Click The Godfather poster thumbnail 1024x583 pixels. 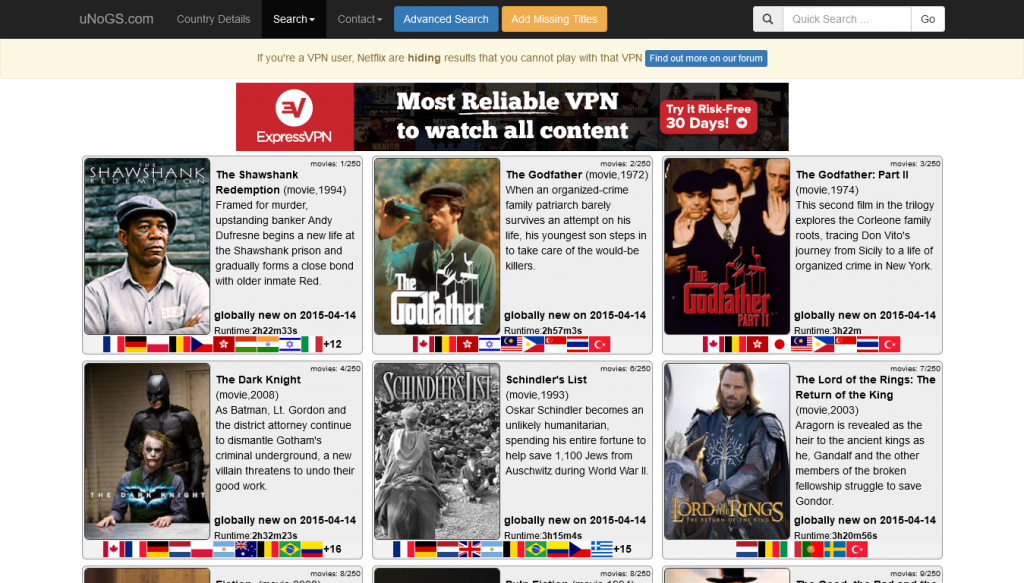(x=437, y=246)
